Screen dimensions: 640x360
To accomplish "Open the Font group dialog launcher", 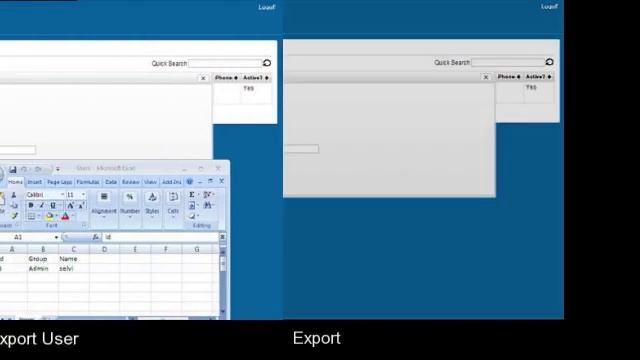I will [x=84, y=225].
